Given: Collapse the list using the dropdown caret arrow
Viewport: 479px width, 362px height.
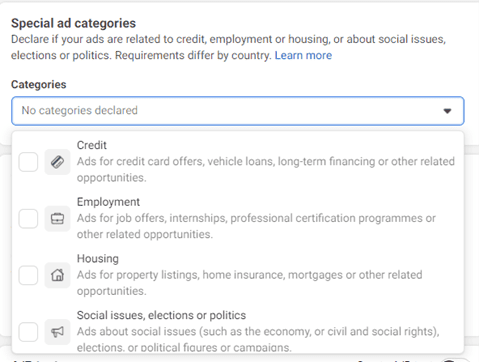Looking at the screenshot, I should 447,111.
